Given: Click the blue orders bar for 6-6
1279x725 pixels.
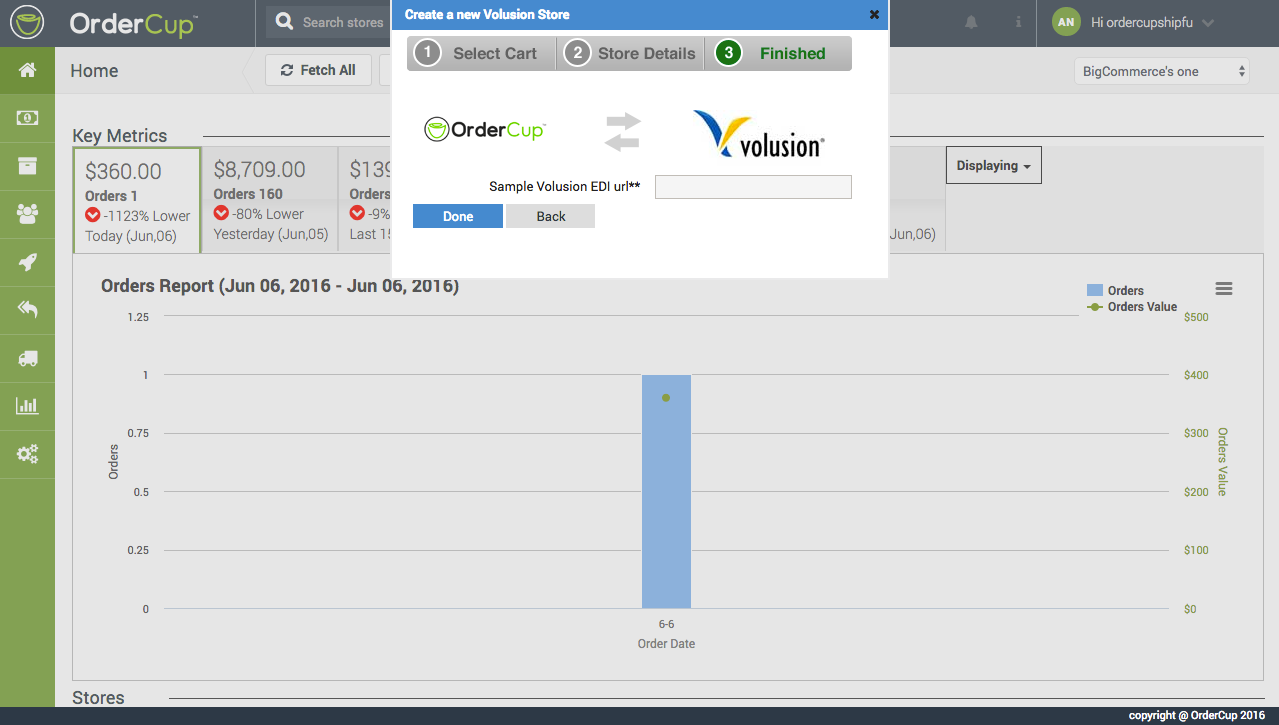Looking at the screenshot, I should (x=666, y=491).
